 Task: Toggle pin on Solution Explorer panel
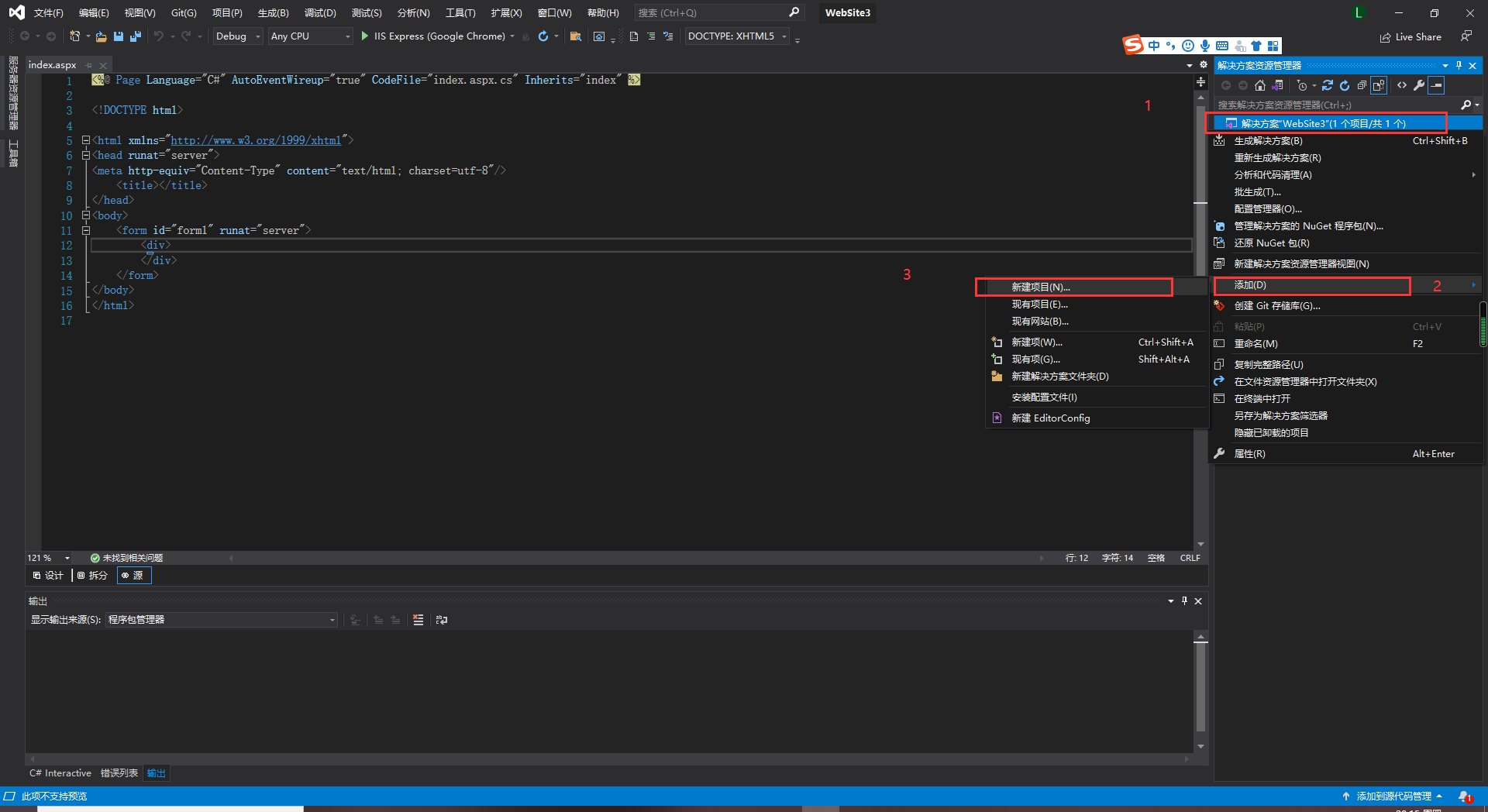tap(1459, 66)
